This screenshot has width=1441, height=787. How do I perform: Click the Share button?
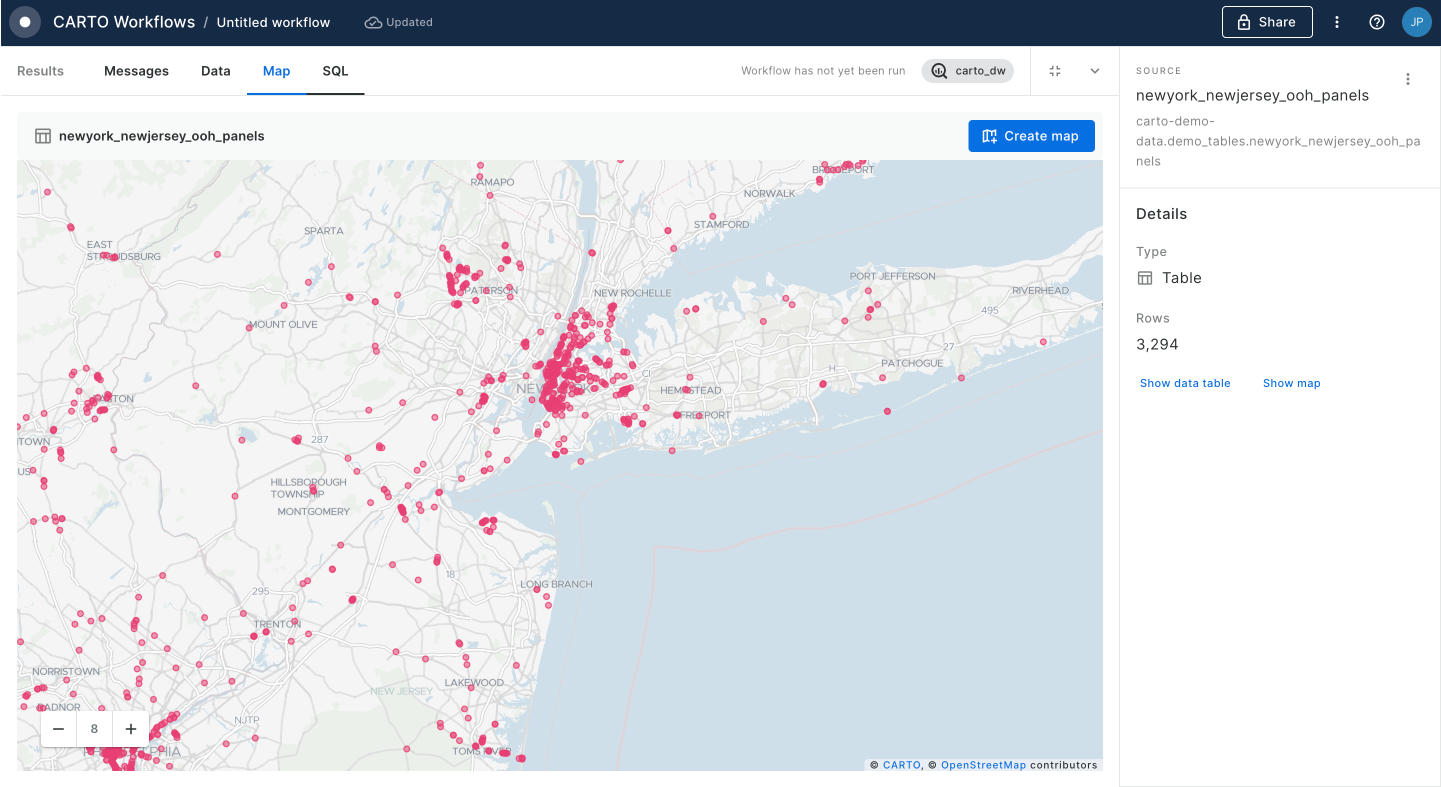1266,22
